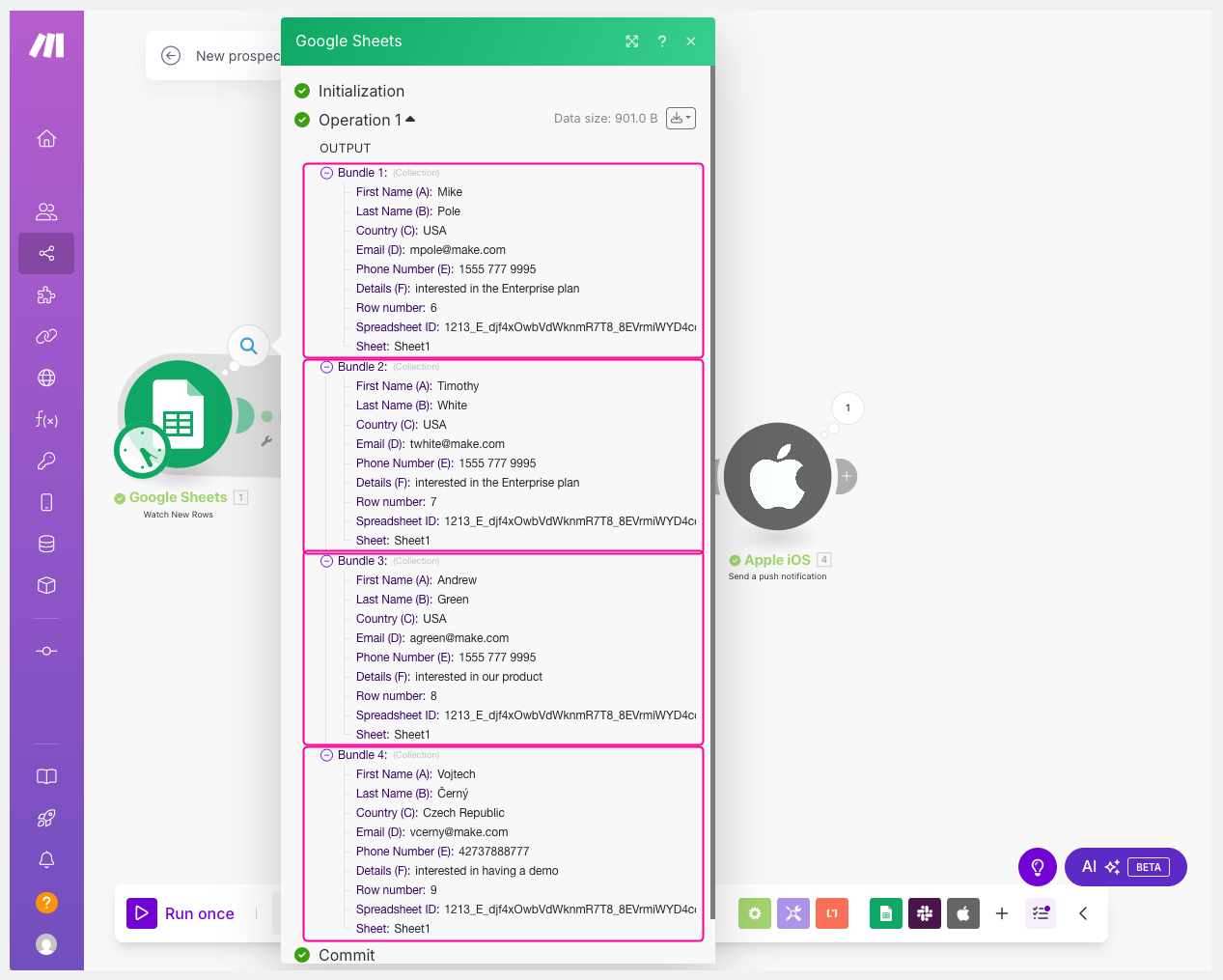The height and width of the screenshot is (980, 1223).
Task: Expand the Initialization step
Action: pyautogui.click(x=362, y=91)
